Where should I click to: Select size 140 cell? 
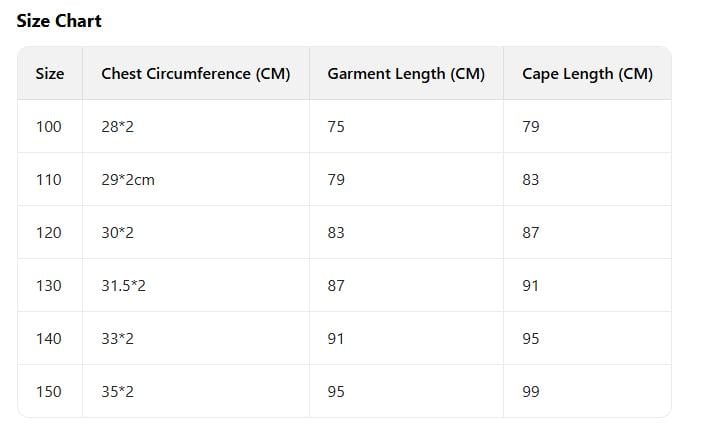tap(49, 339)
